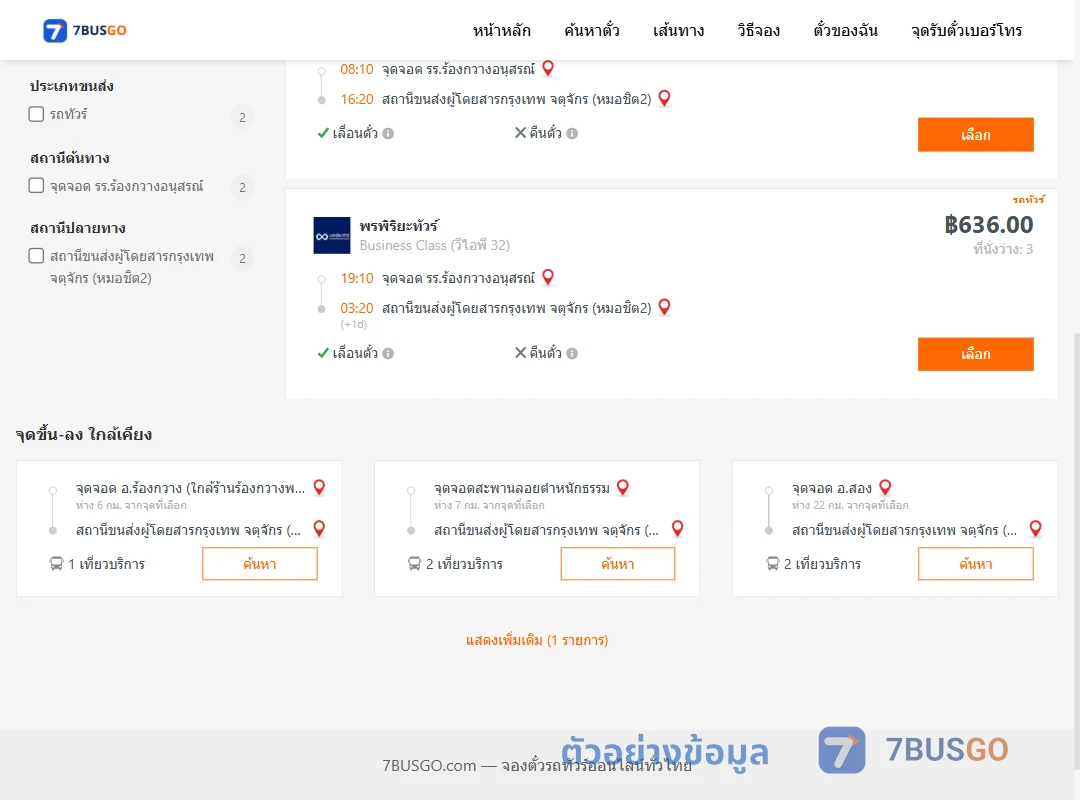Open destination pin in อ.สอง nearby card
This screenshot has height=800, width=1080.
coord(1035,529)
